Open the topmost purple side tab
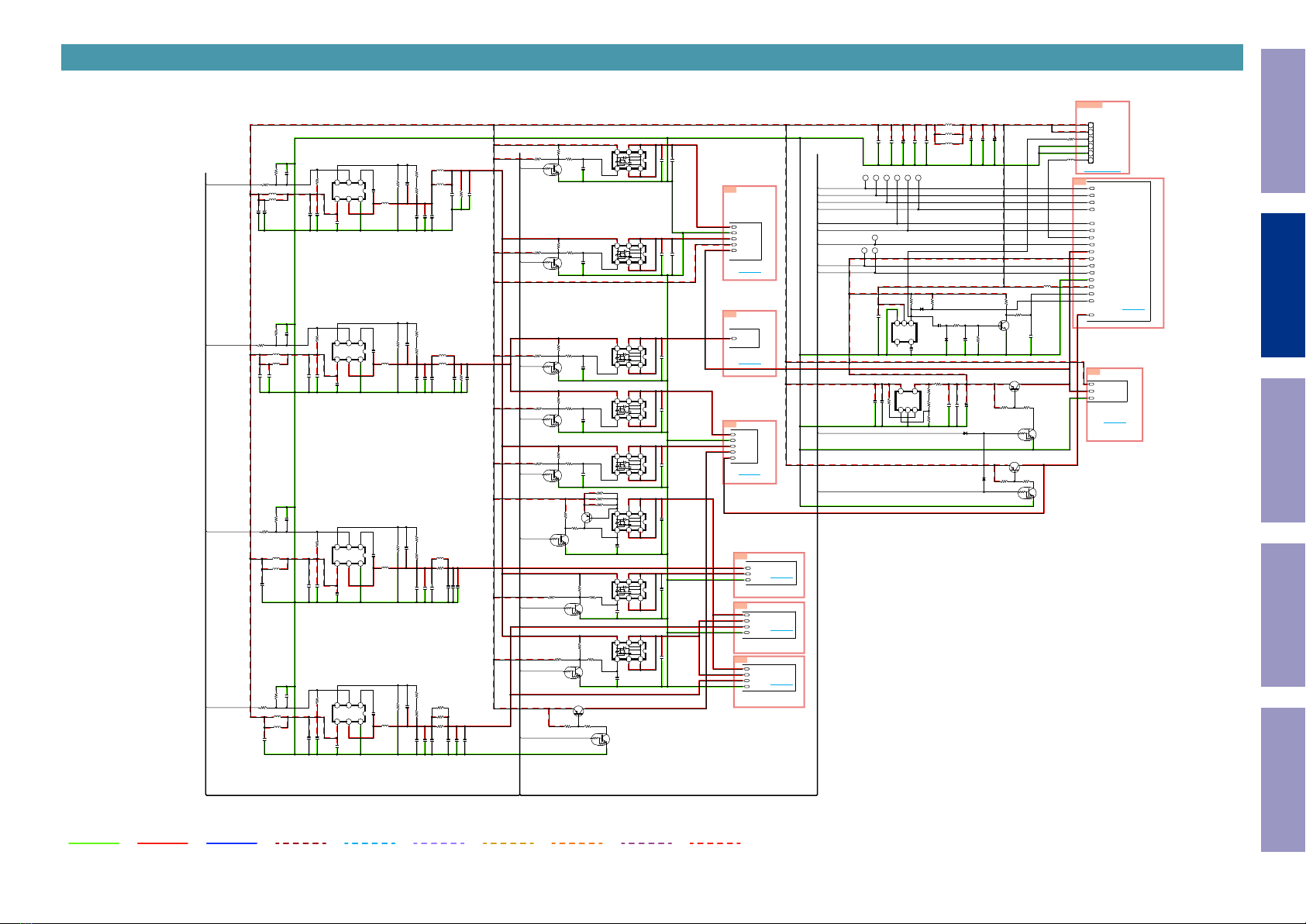Screen dimensions: 1306x924 [1284, 121]
